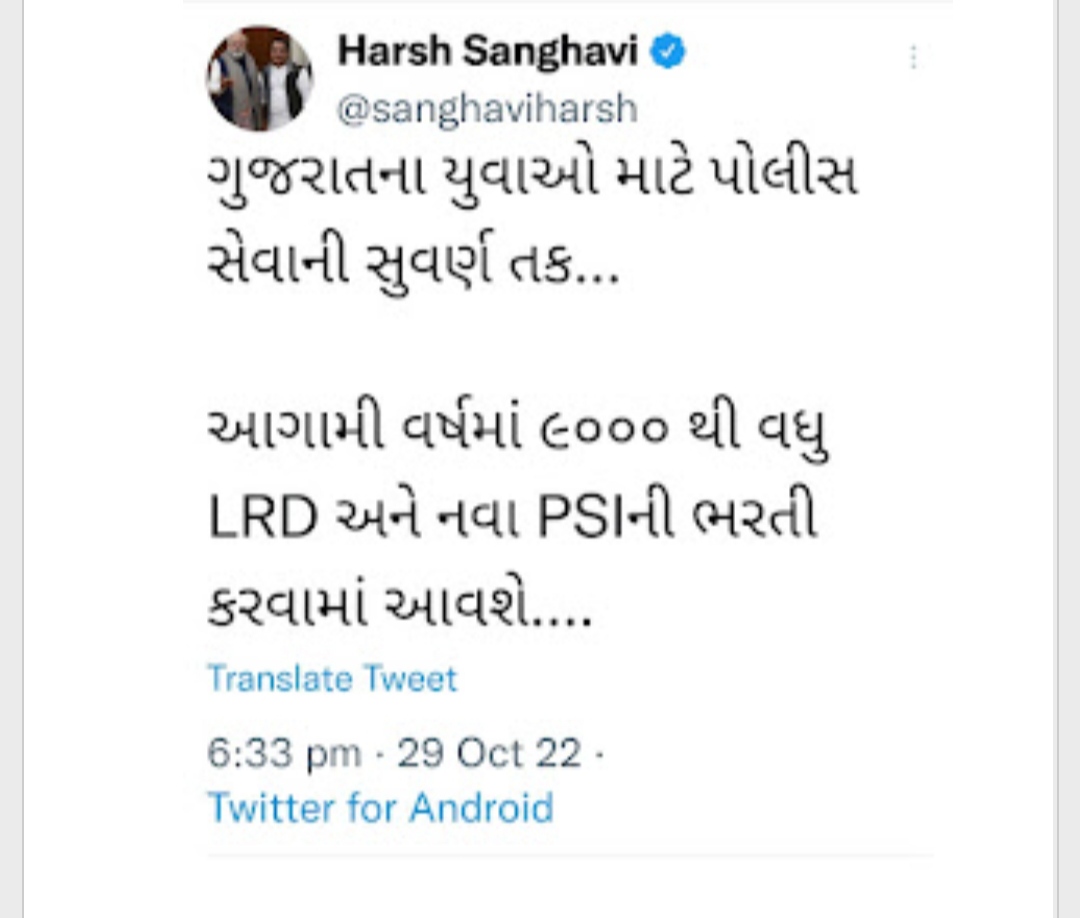
Task: Open the @sanghaviharsh handle link
Action: [x=488, y=109]
